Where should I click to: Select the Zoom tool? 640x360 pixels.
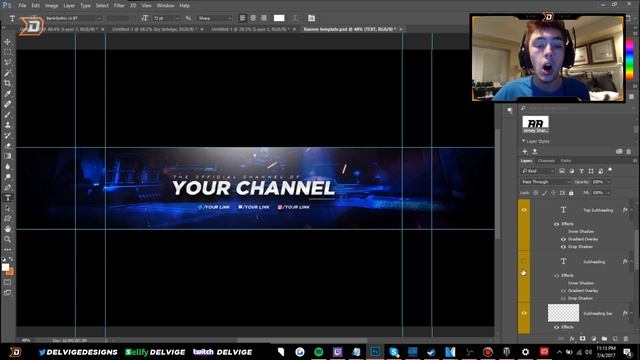click(x=7, y=239)
